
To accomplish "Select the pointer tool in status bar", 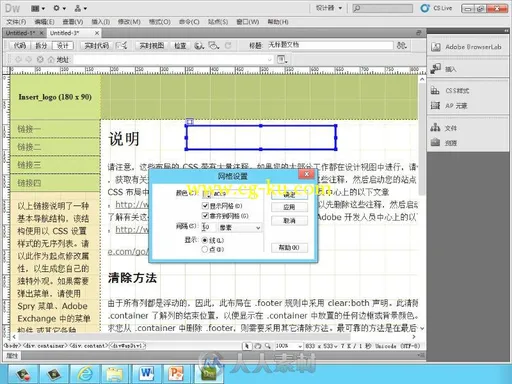I will click(x=247, y=346).
